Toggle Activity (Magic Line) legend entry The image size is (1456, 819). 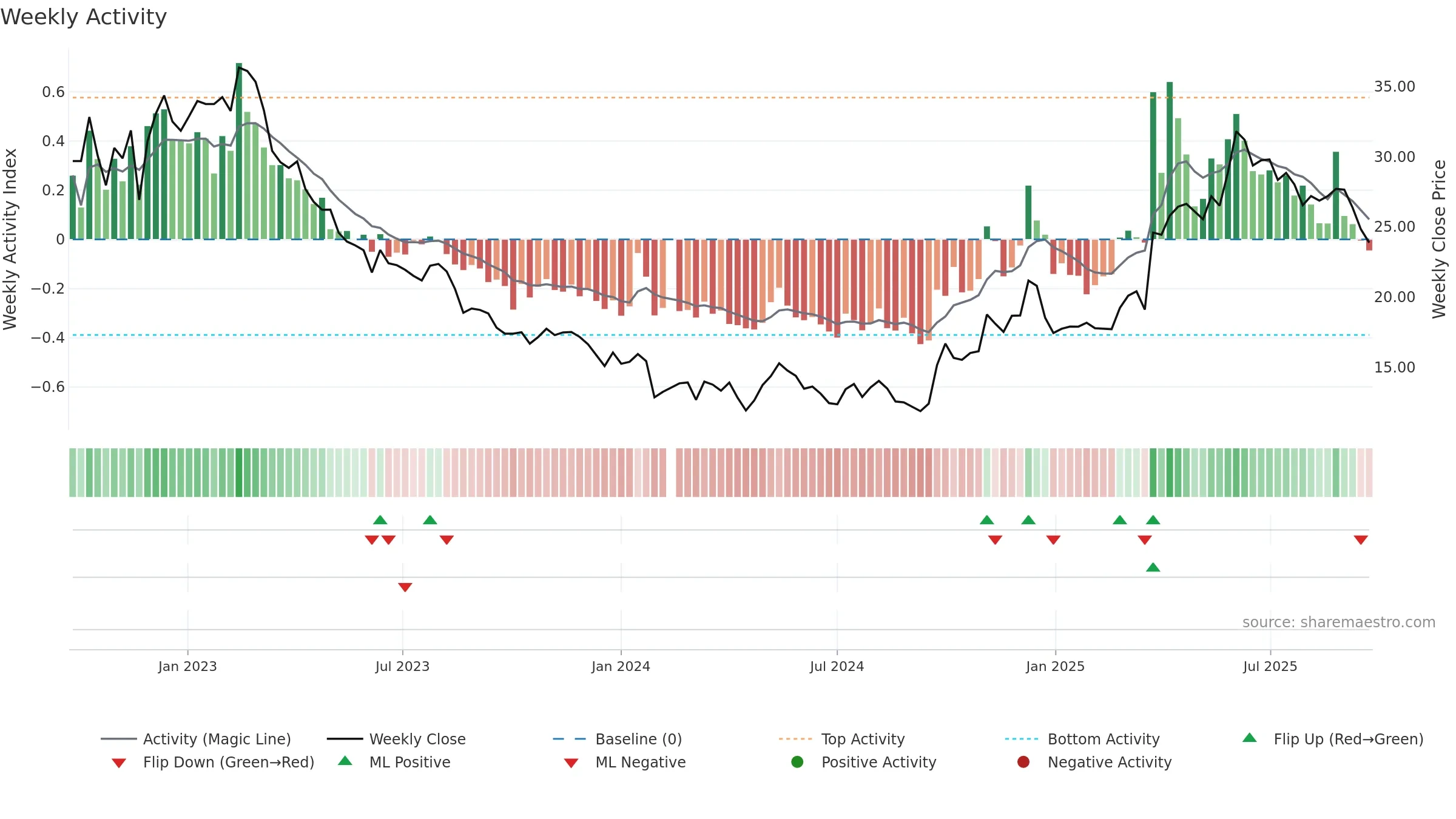(x=196, y=739)
